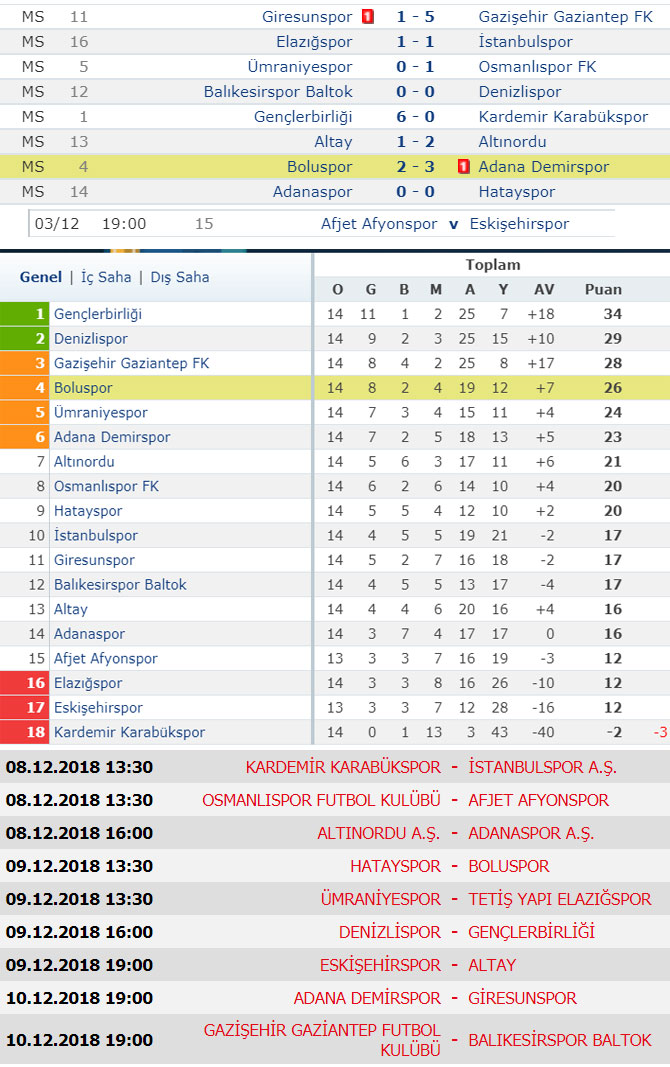Open the Gençlerbirliği team link in the standings

point(98,314)
